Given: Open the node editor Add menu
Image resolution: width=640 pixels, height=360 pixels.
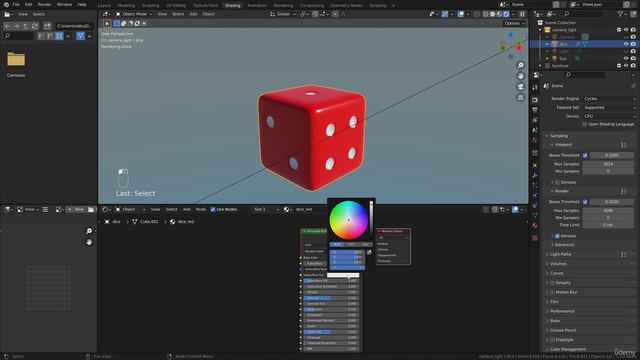Looking at the screenshot, I should pyautogui.click(x=186, y=209).
